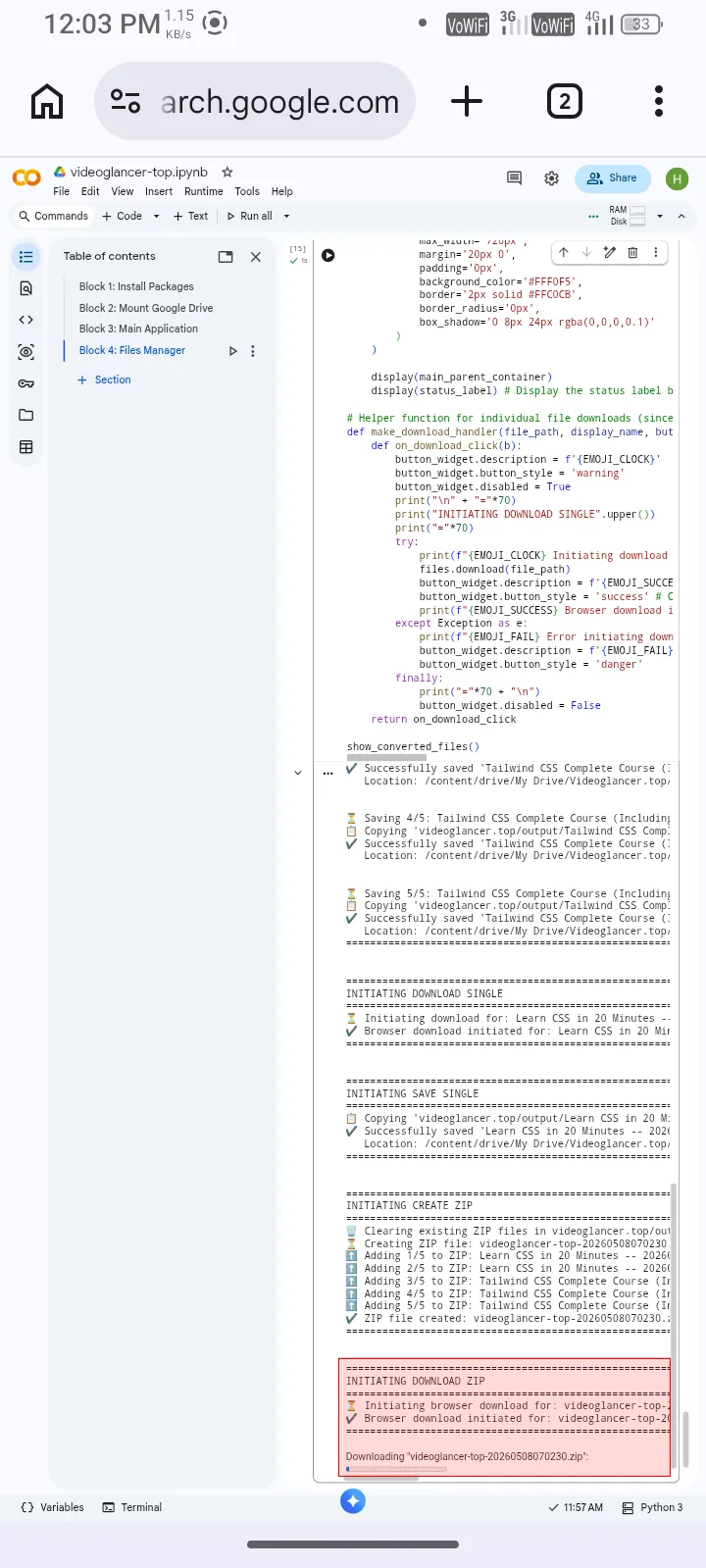The width and height of the screenshot is (706, 1568).
Task: Toggle the Table of contents sidebar icon
Action: (x=25, y=257)
